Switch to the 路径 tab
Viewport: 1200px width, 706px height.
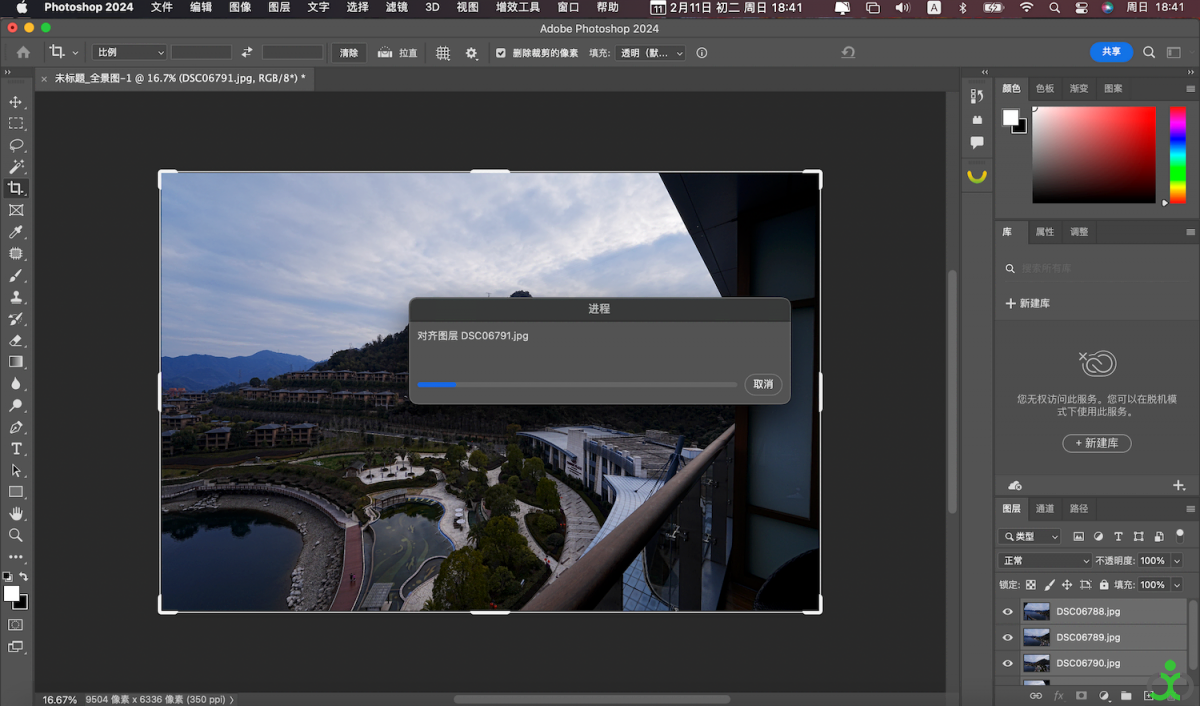[1079, 509]
